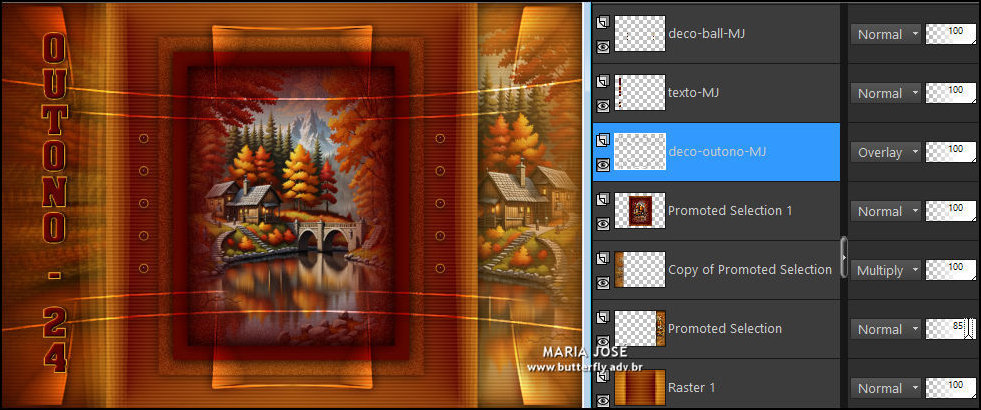
Task: Open the Overlay blend mode dropdown
Action: click(x=885, y=152)
